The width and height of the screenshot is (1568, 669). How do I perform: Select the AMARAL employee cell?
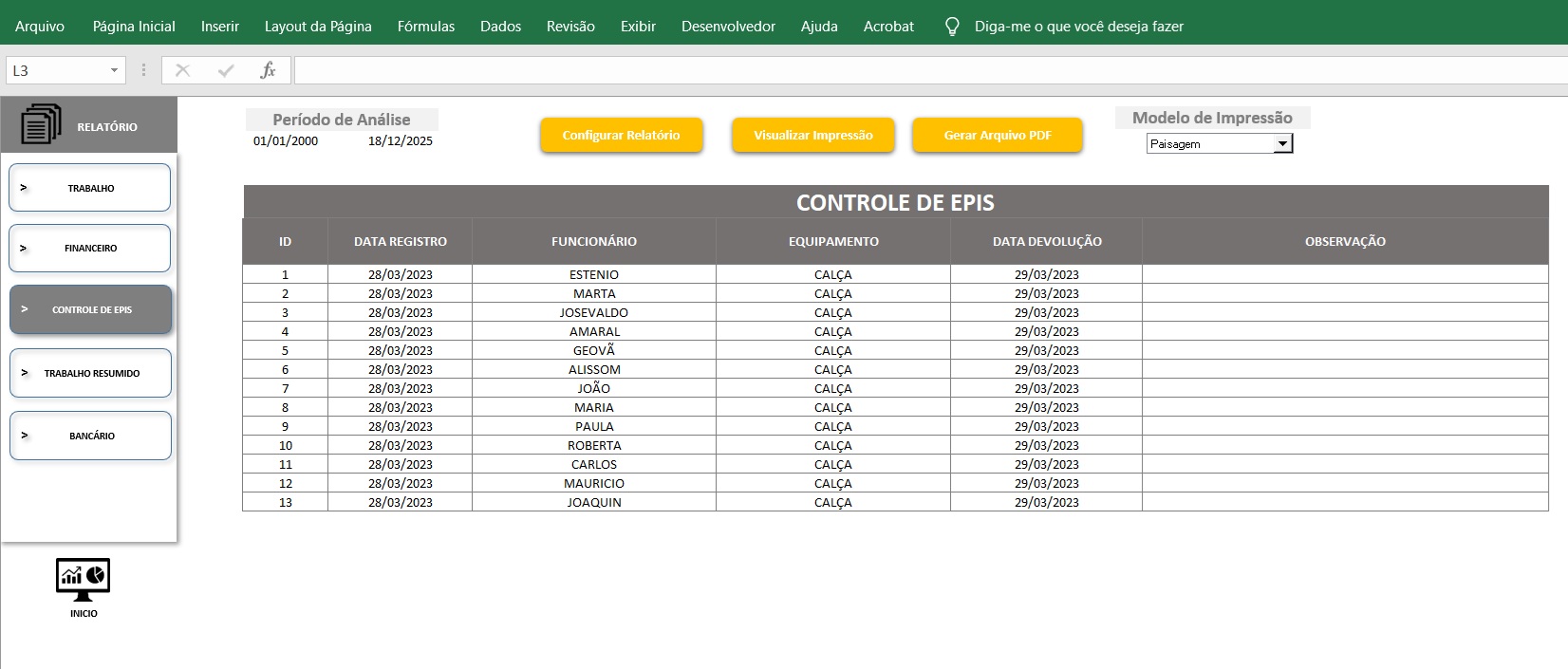point(594,331)
